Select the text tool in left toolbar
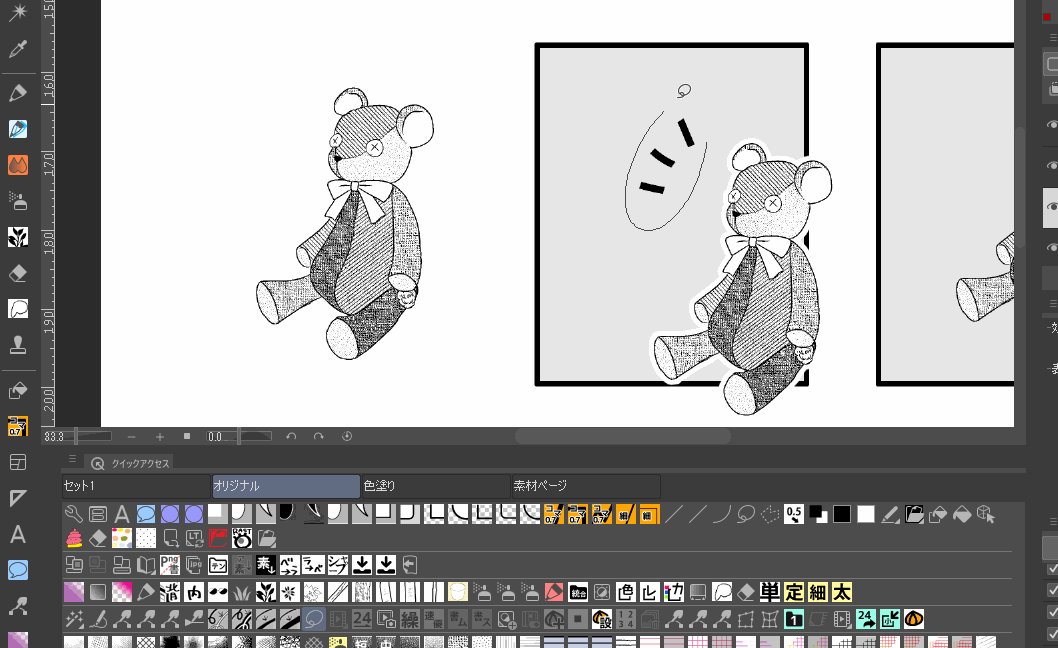Viewport: 1058px width, 648px height. (x=18, y=534)
